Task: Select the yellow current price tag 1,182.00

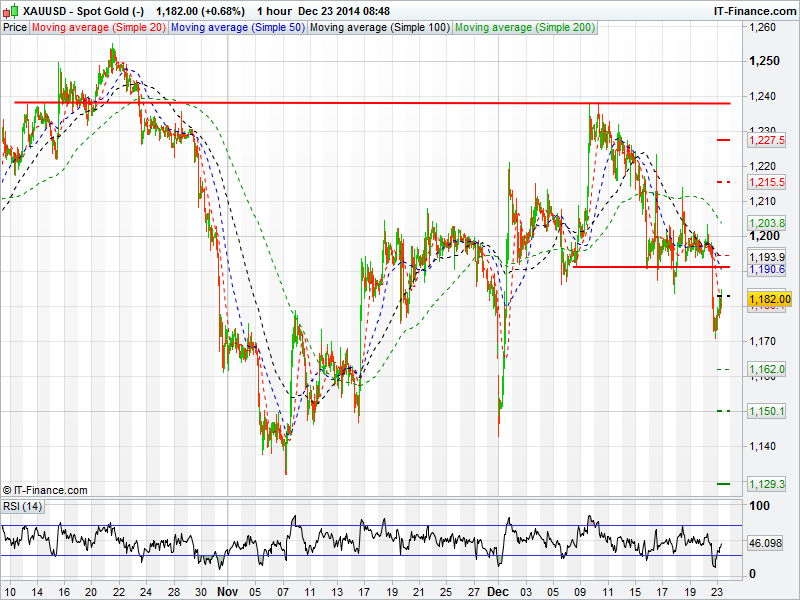Action: coord(767,299)
